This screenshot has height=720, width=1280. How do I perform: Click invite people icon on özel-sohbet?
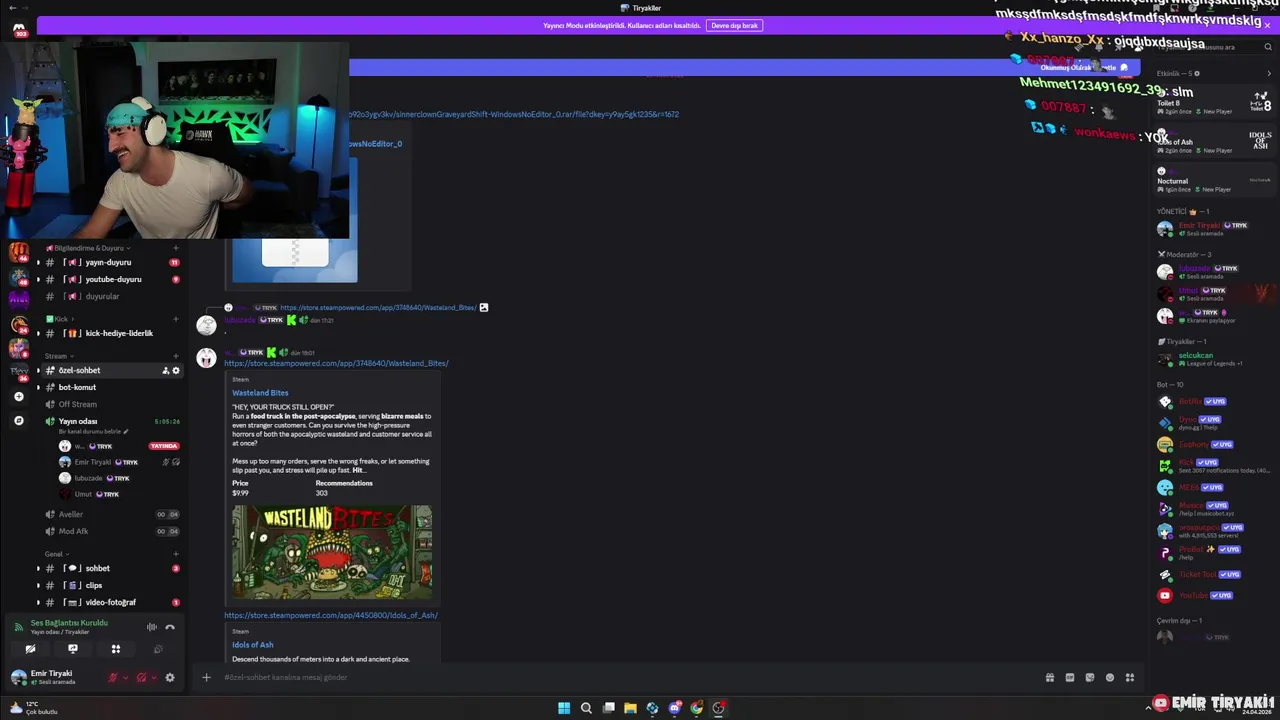[165, 370]
